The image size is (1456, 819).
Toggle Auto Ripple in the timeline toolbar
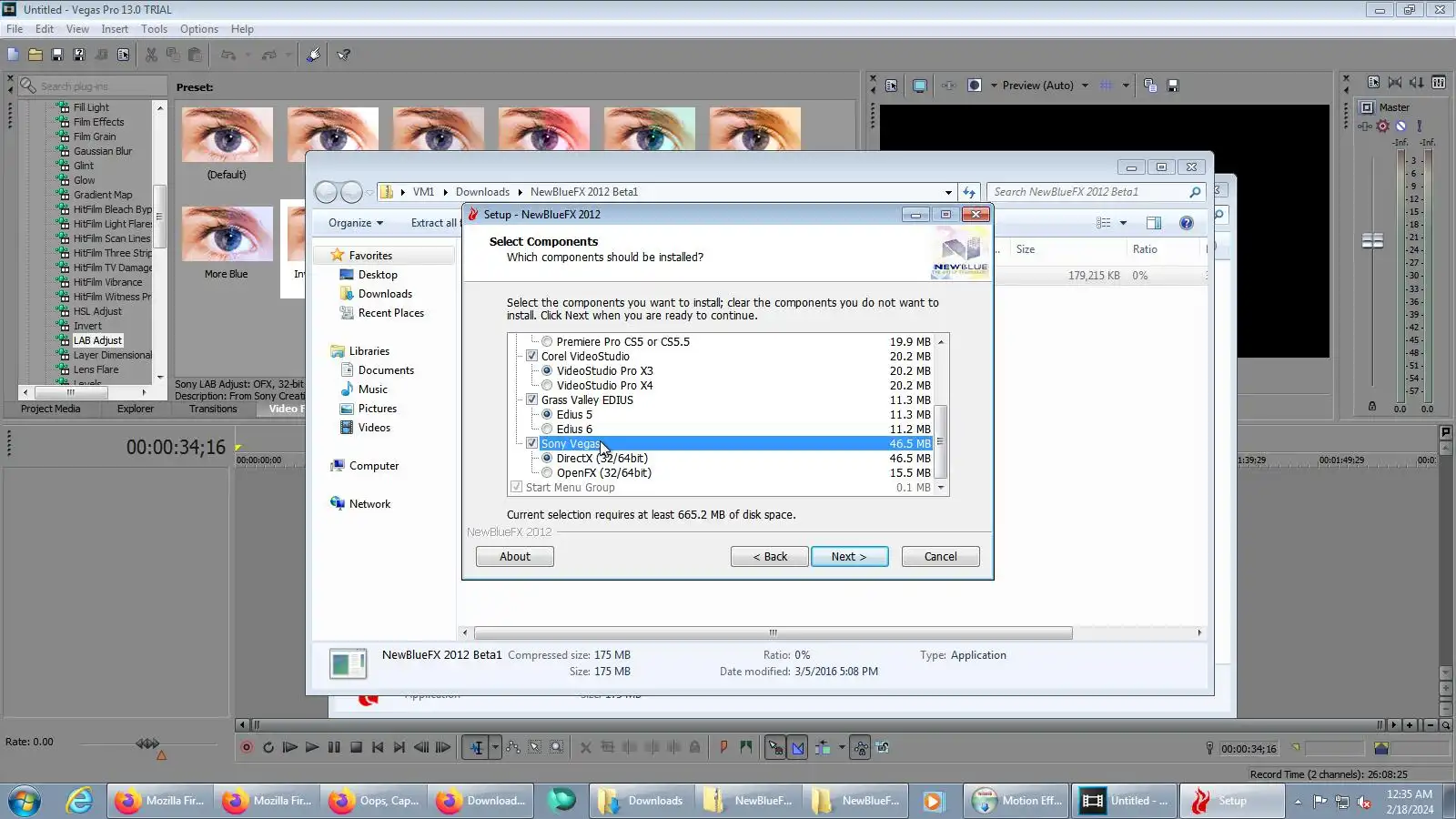823,747
